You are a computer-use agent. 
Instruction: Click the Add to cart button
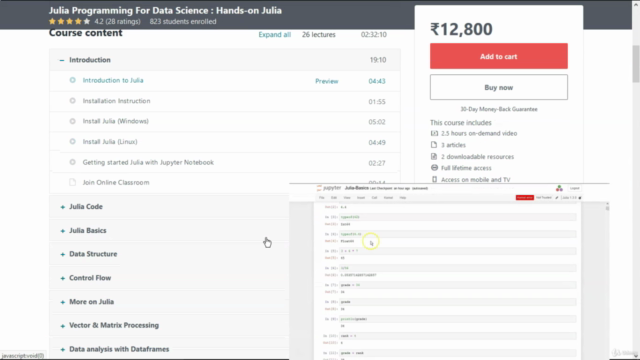click(498, 56)
